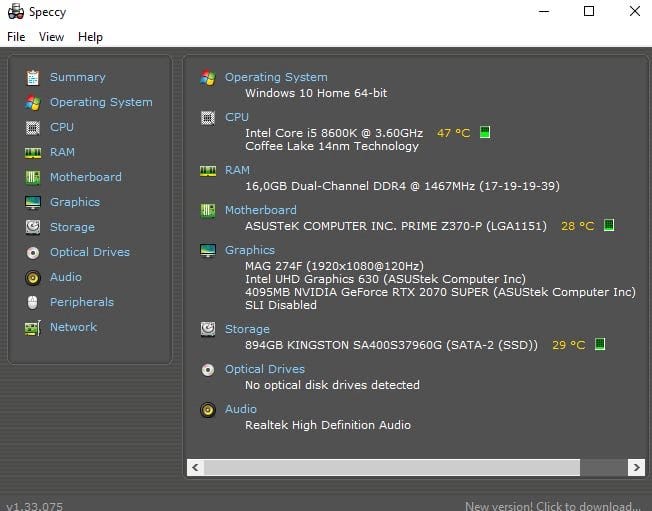
Task: Select Network in the sidebar list
Action: pos(74,327)
